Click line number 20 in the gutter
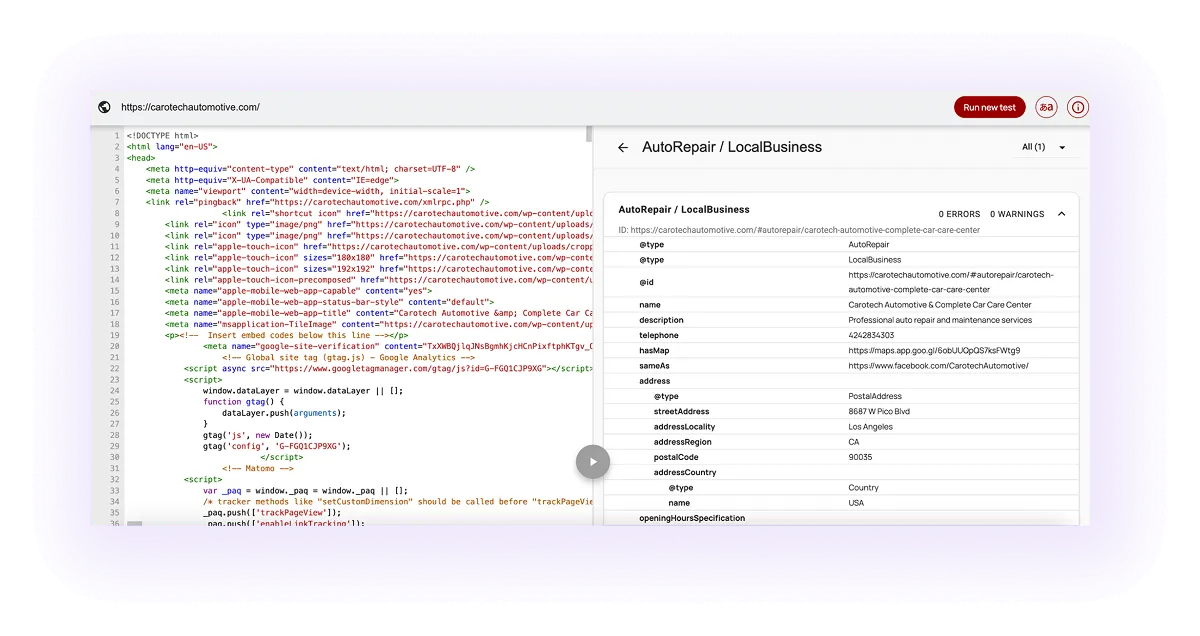 point(115,347)
